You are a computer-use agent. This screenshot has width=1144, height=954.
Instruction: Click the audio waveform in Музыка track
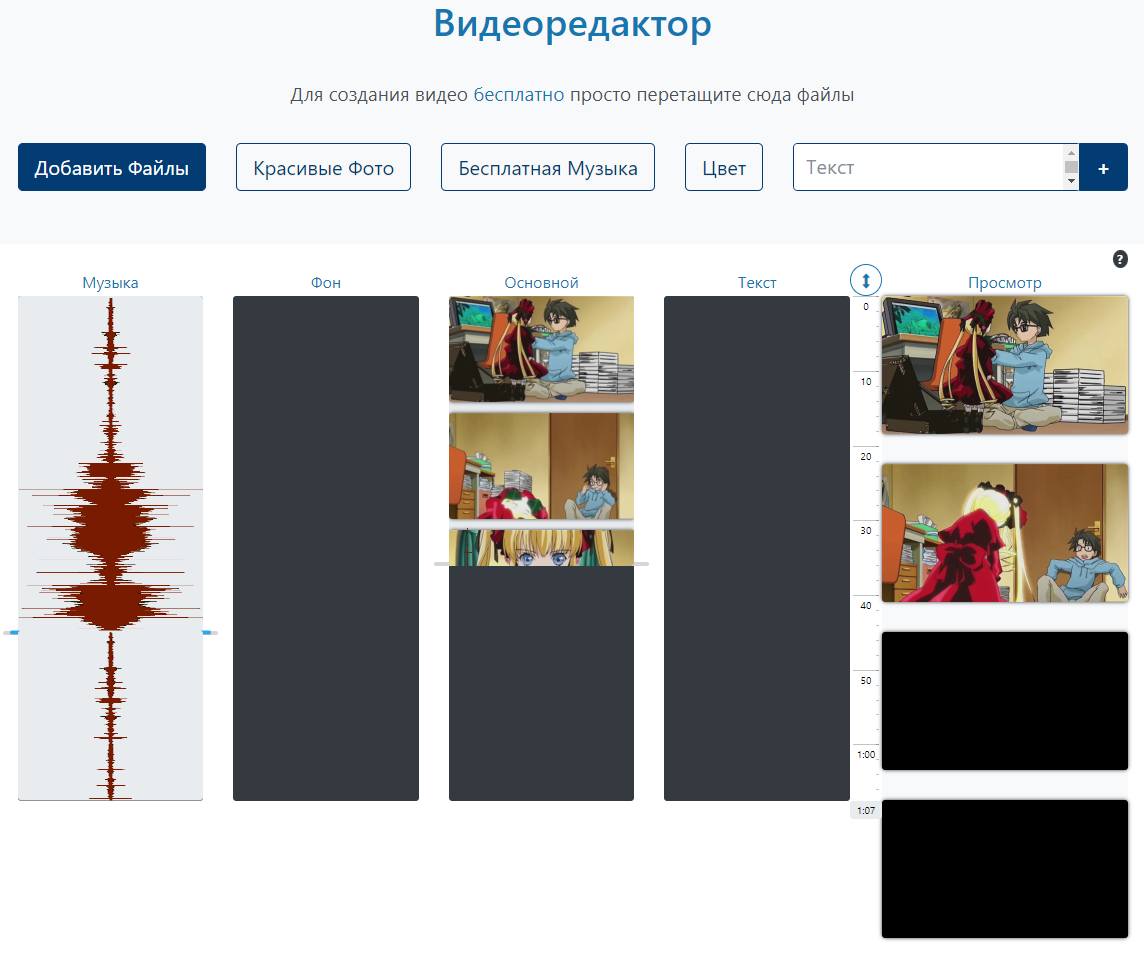[x=110, y=547]
